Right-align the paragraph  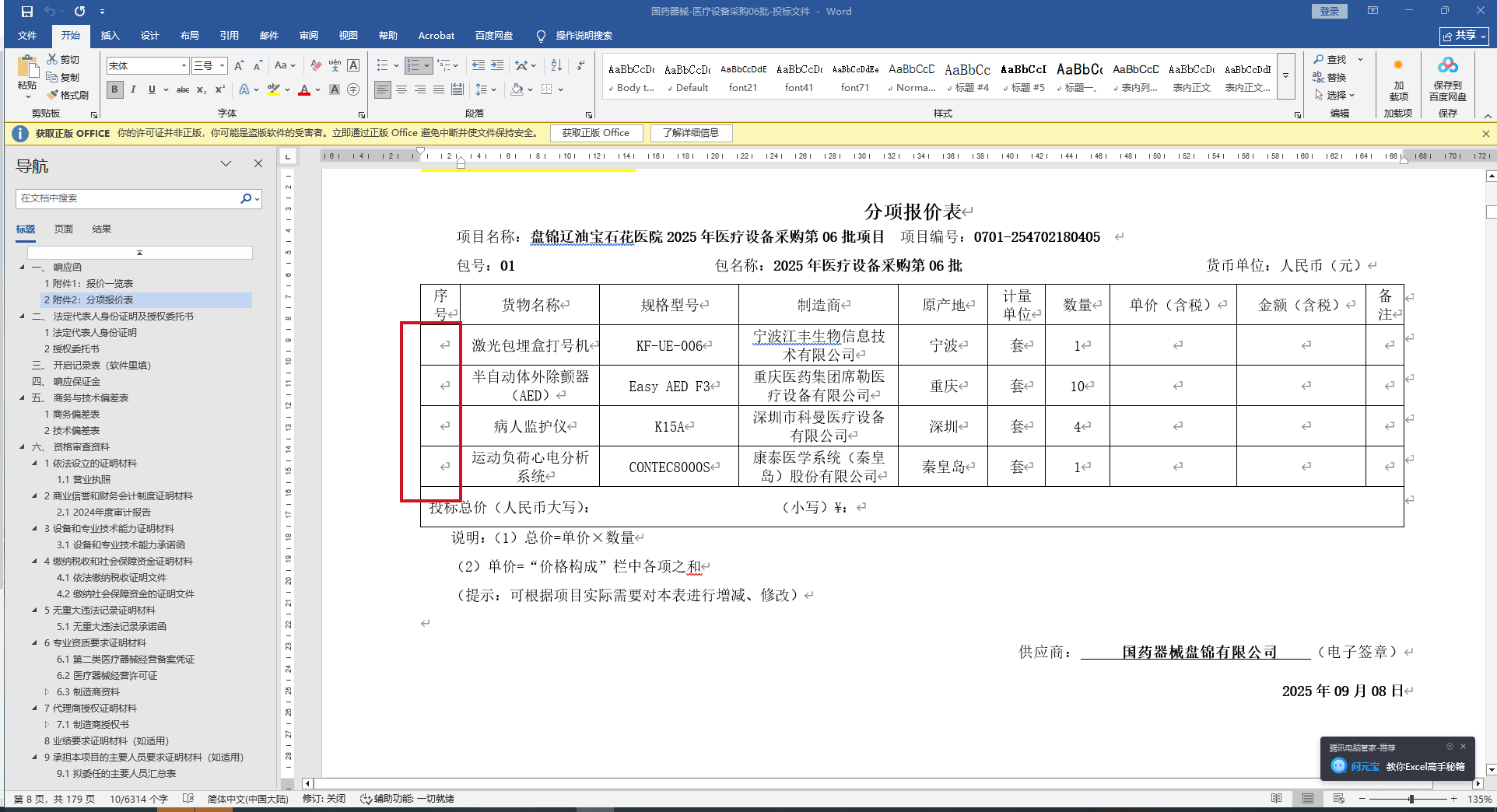(x=420, y=90)
